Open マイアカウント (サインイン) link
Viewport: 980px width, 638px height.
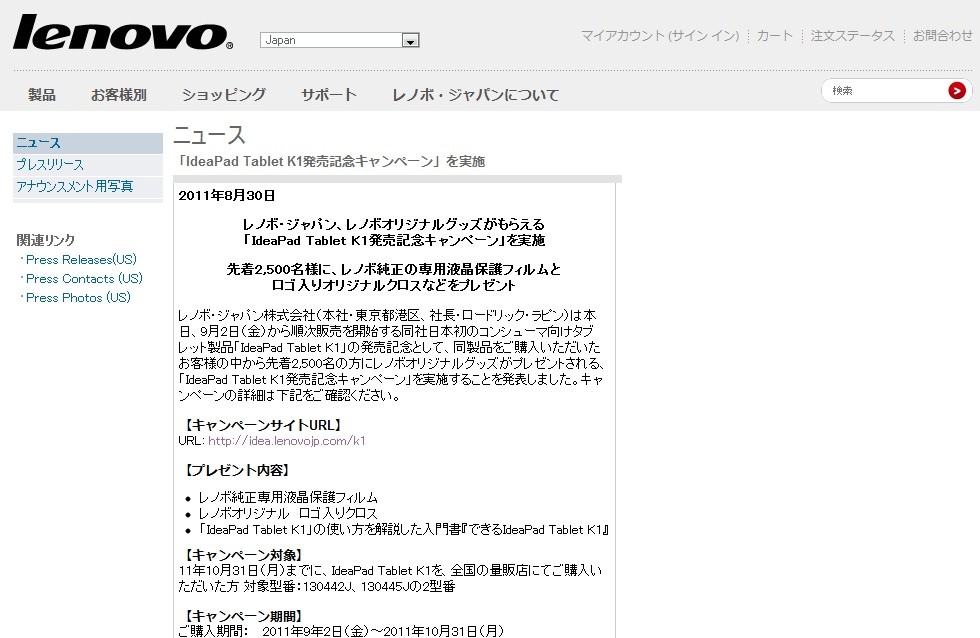(x=660, y=36)
